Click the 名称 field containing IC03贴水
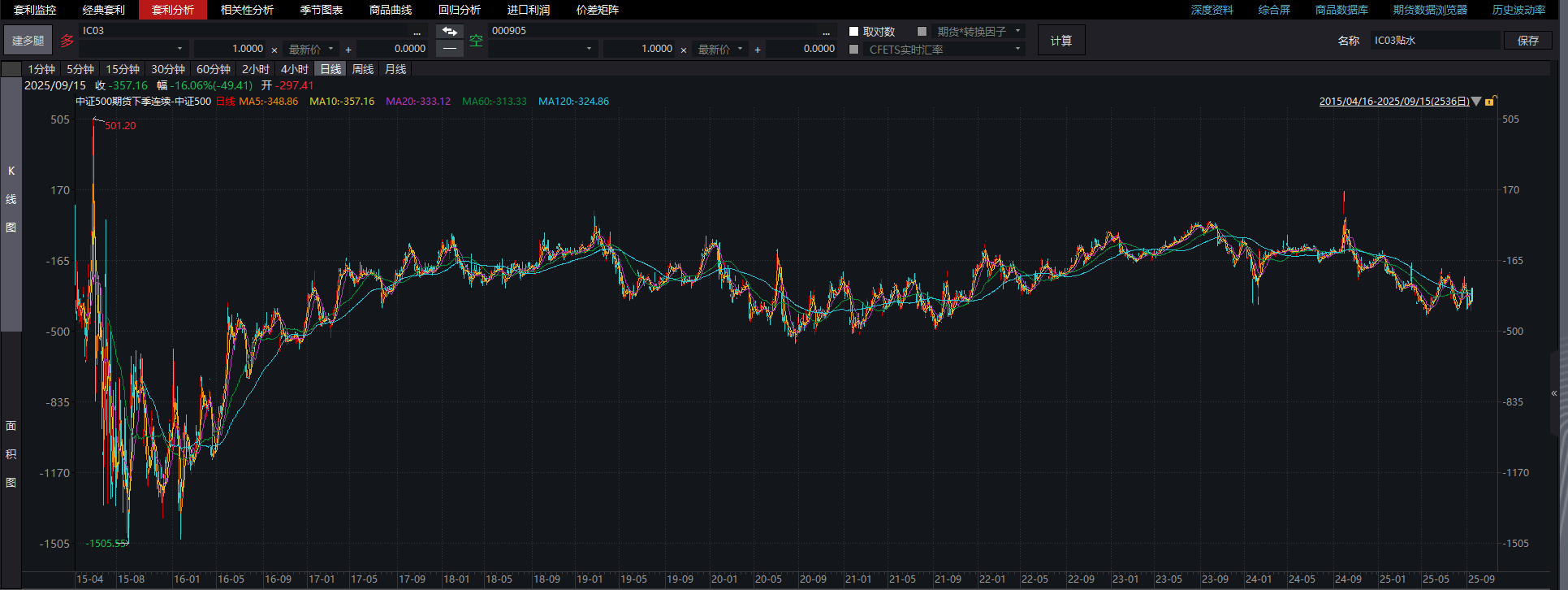The image size is (1568, 590). [x=1435, y=40]
